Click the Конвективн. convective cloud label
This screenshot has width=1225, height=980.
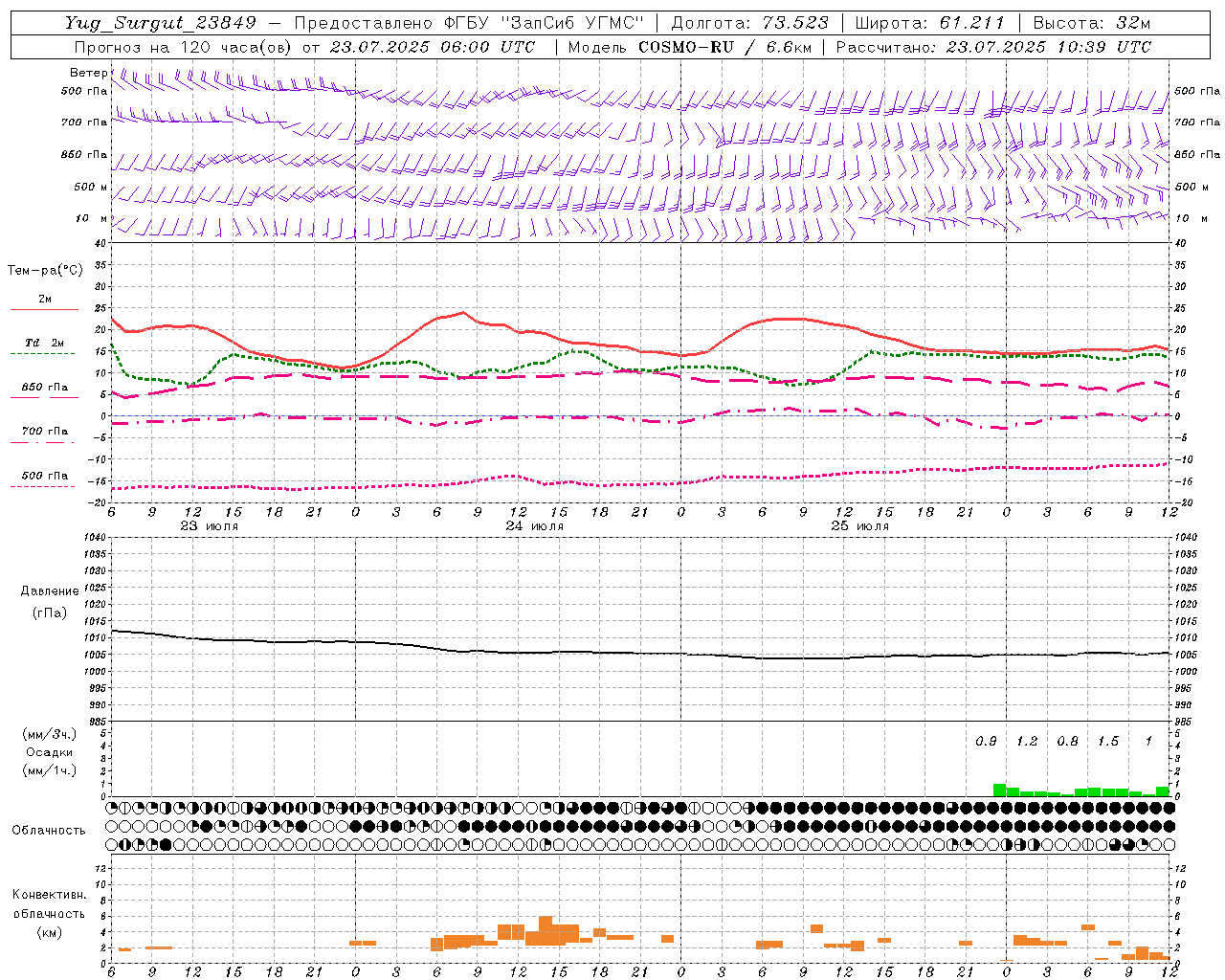point(50,895)
